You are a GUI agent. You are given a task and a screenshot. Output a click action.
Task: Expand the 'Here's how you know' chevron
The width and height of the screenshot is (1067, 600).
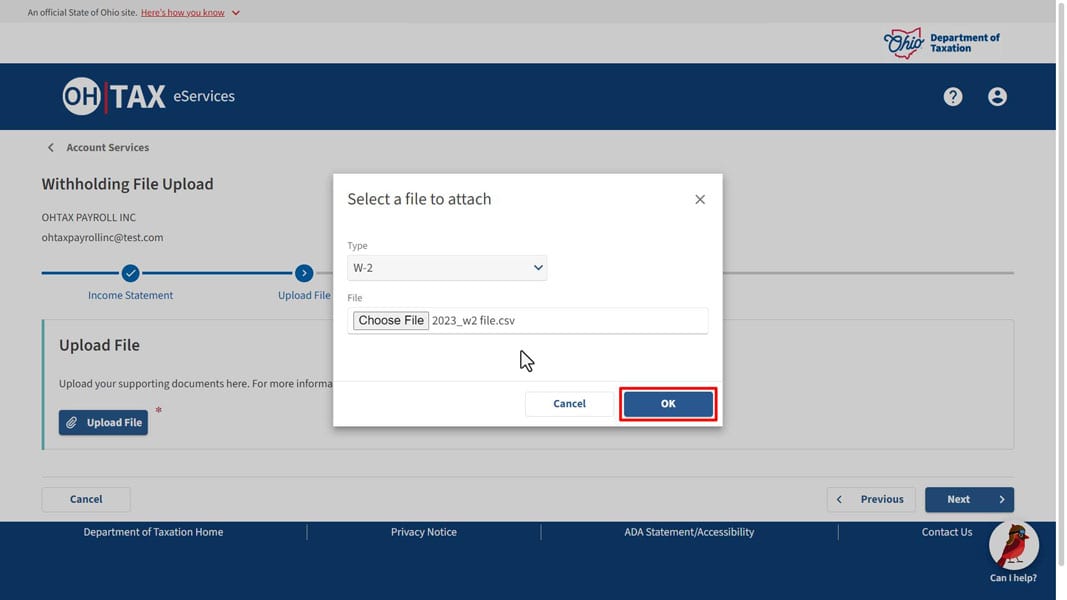[236, 13]
